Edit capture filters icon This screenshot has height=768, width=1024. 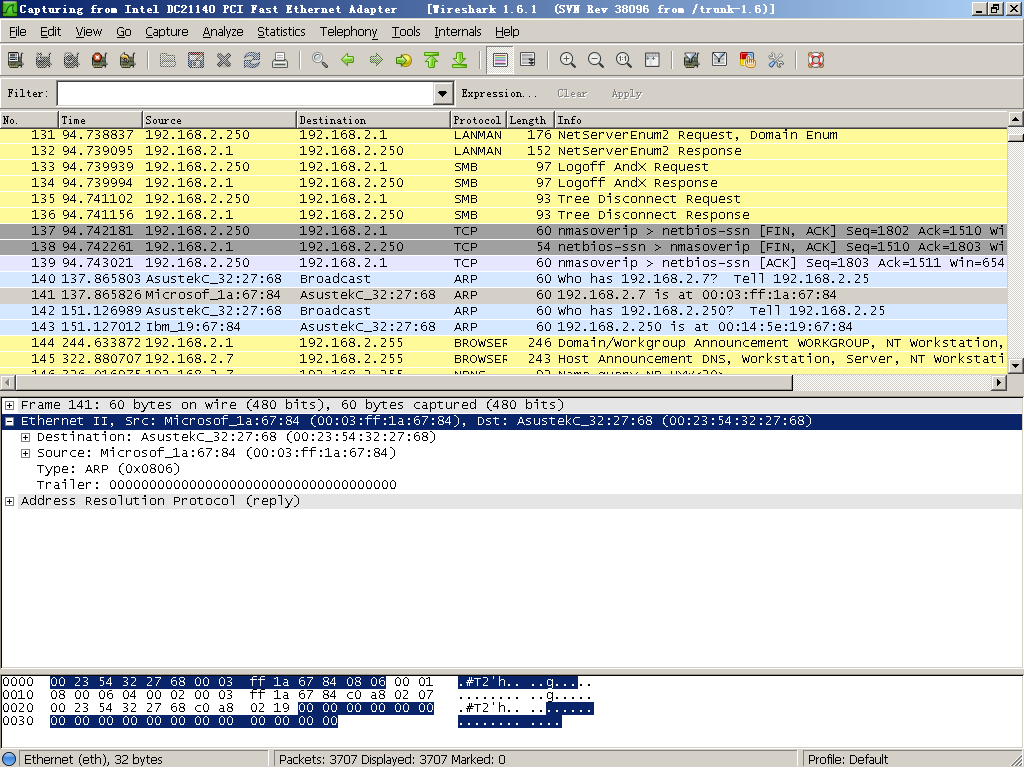(692, 61)
